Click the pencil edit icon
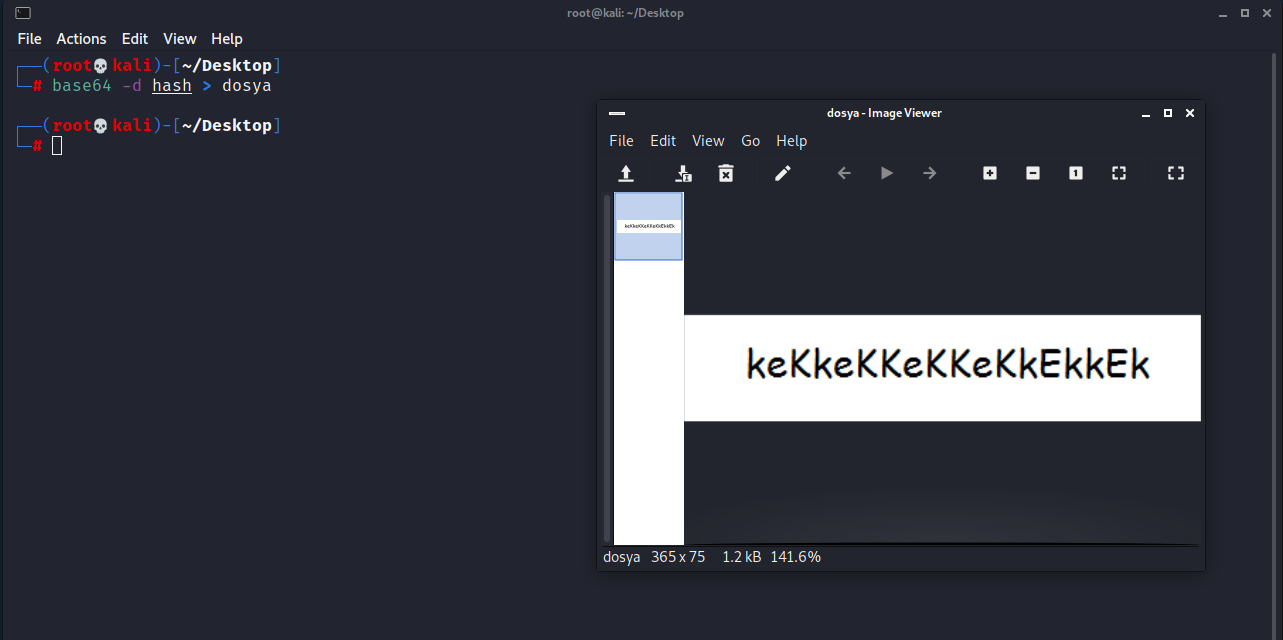The width and height of the screenshot is (1283, 640). (x=783, y=173)
